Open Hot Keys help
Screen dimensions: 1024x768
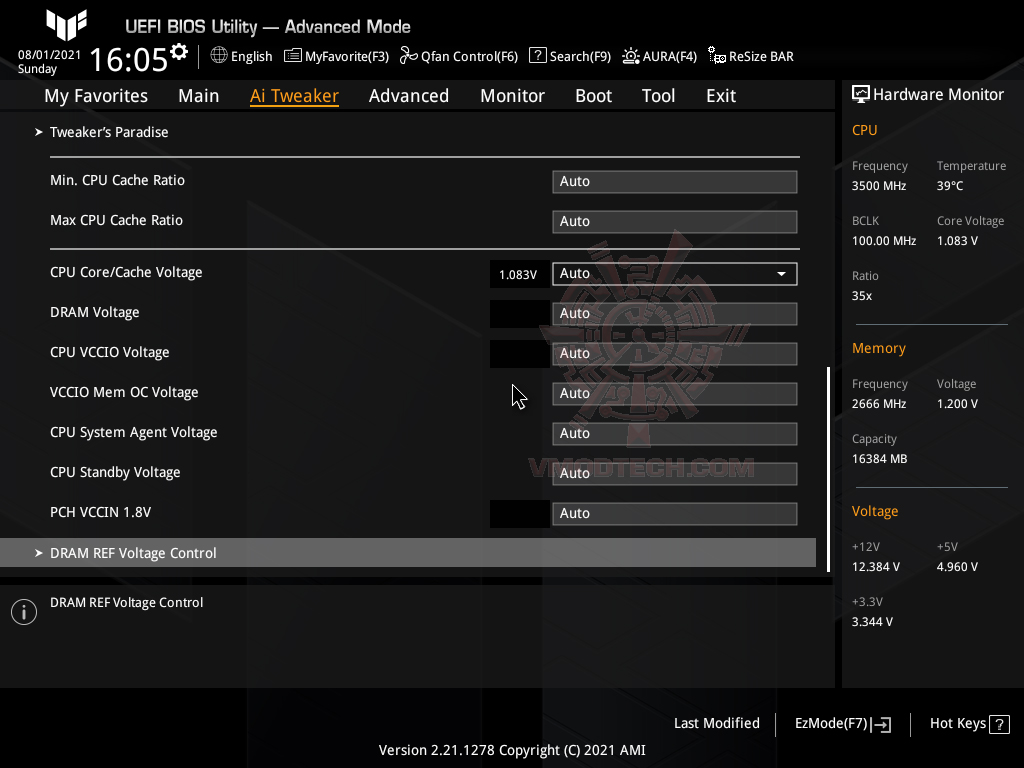[x=969, y=724]
